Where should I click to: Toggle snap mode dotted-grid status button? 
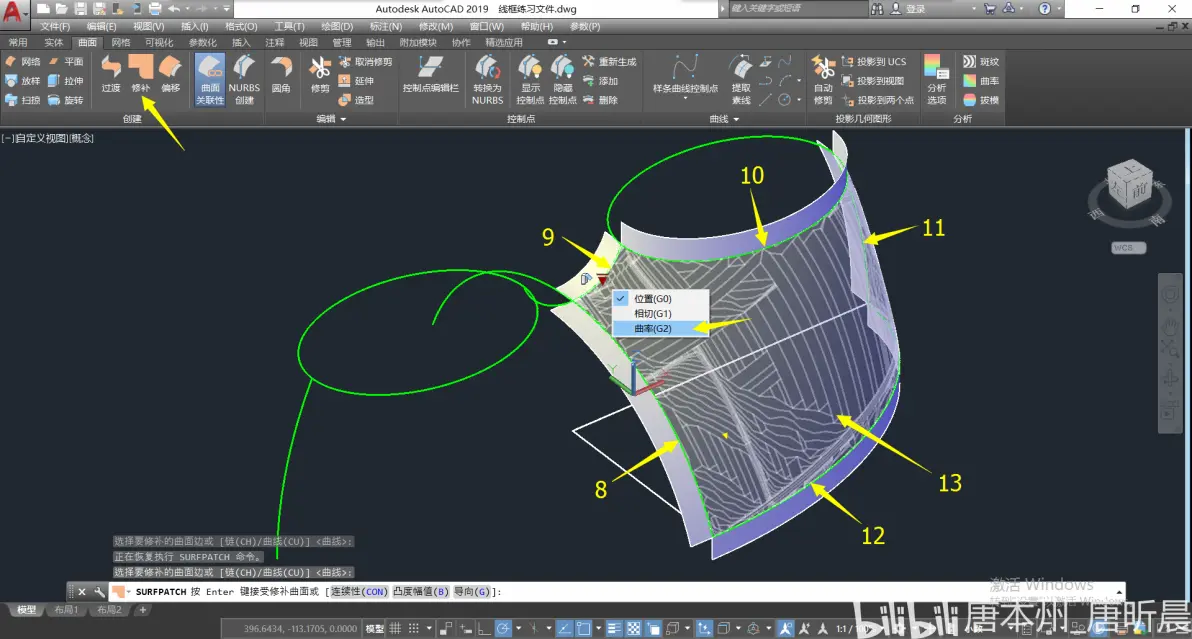414,628
